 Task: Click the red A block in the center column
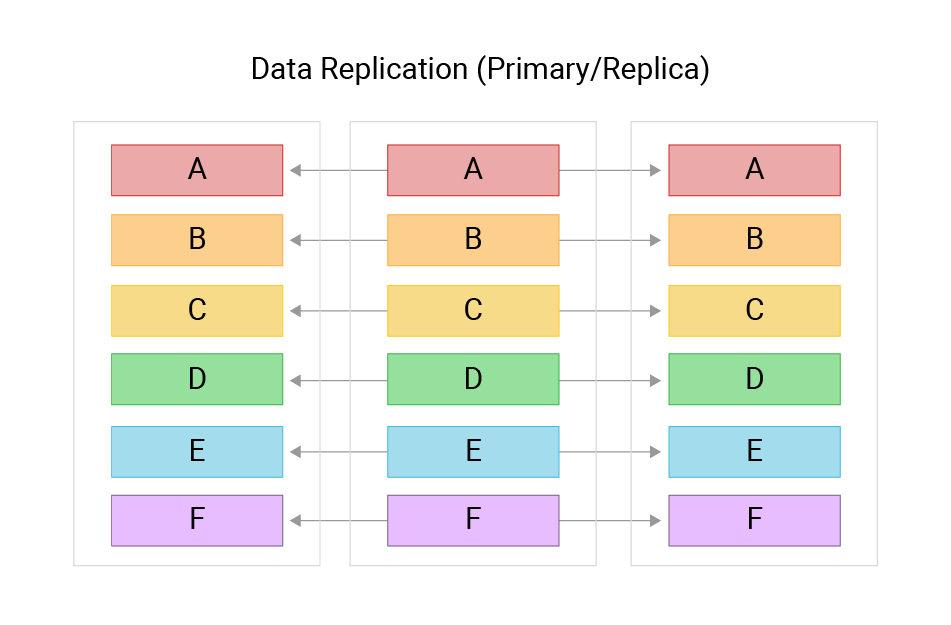click(x=473, y=170)
